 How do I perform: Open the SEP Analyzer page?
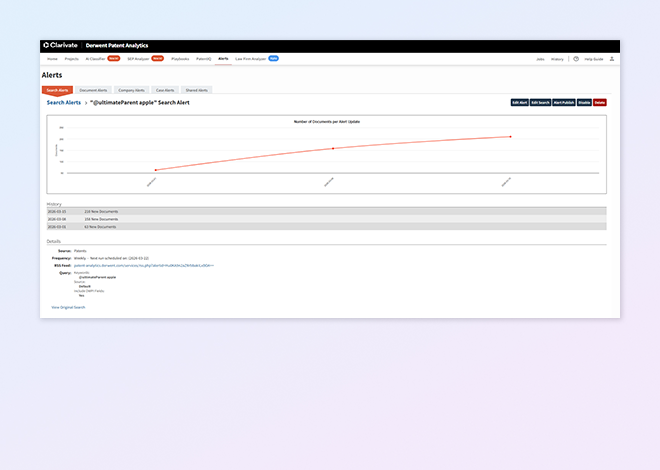(x=138, y=59)
